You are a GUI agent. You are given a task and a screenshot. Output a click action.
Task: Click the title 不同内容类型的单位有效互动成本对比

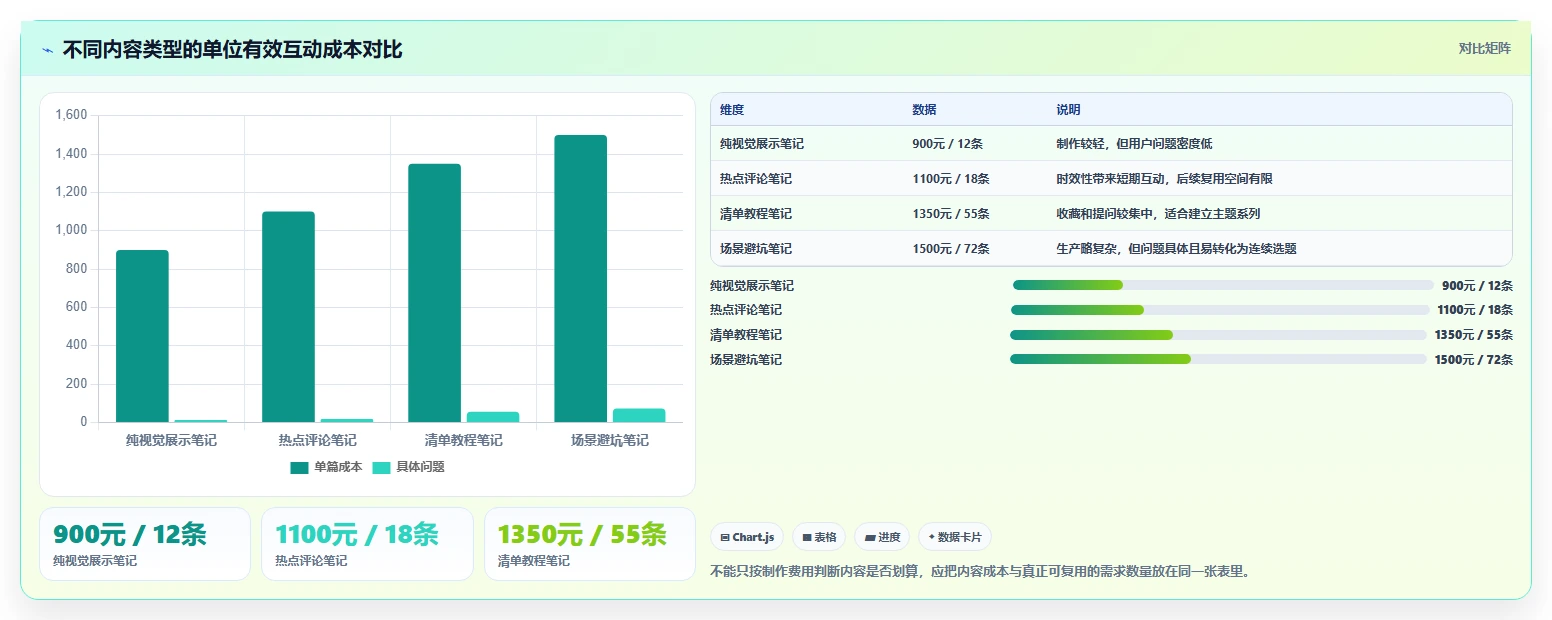pyautogui.click(x=232, y=50)
